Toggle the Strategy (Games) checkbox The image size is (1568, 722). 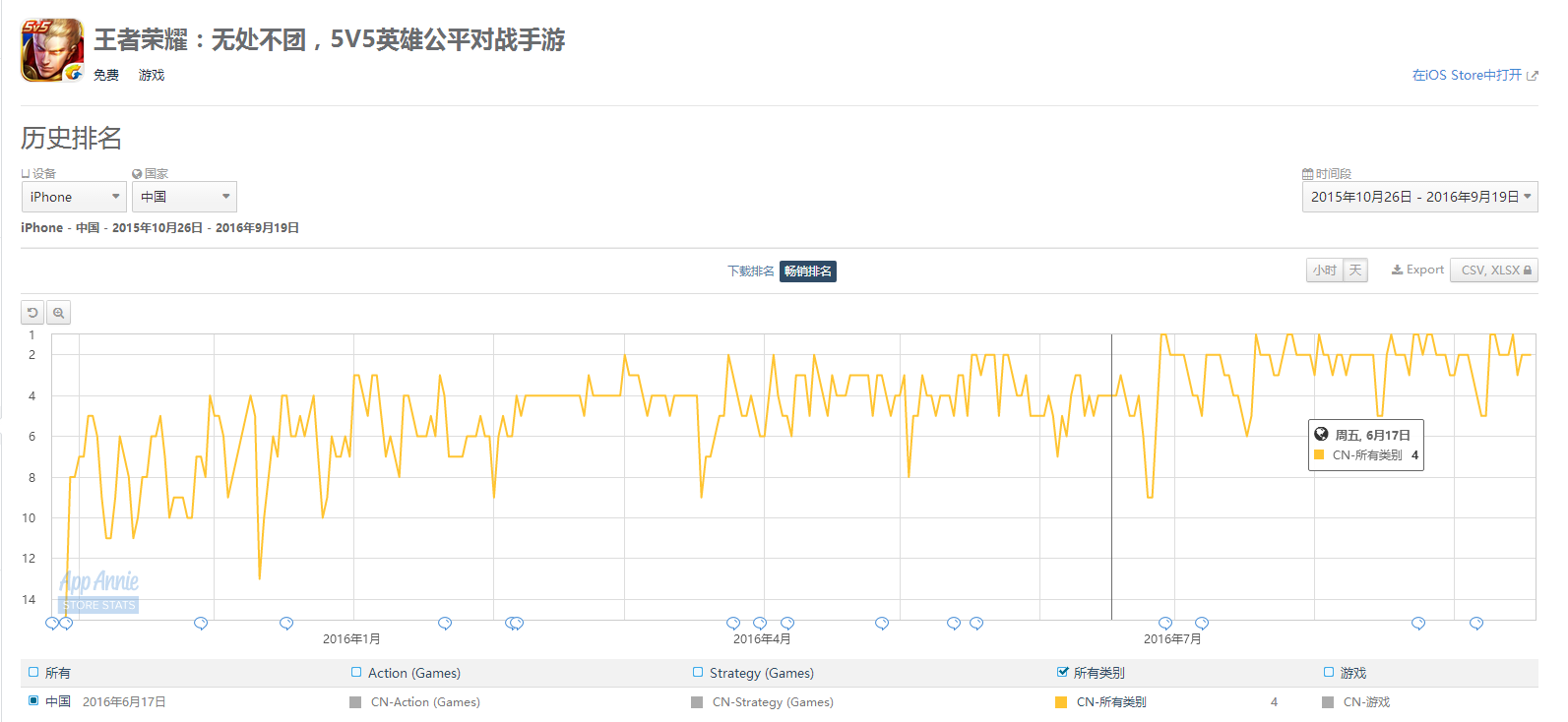[698, 672]
